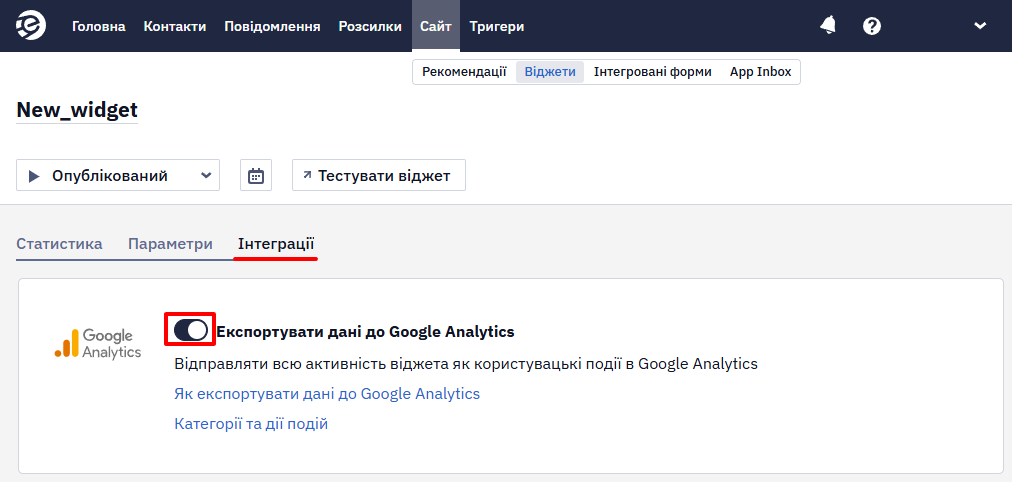Click the Тестувати віджет button
This screenshot has height=482, width=1012.
(x=379, y=176)
